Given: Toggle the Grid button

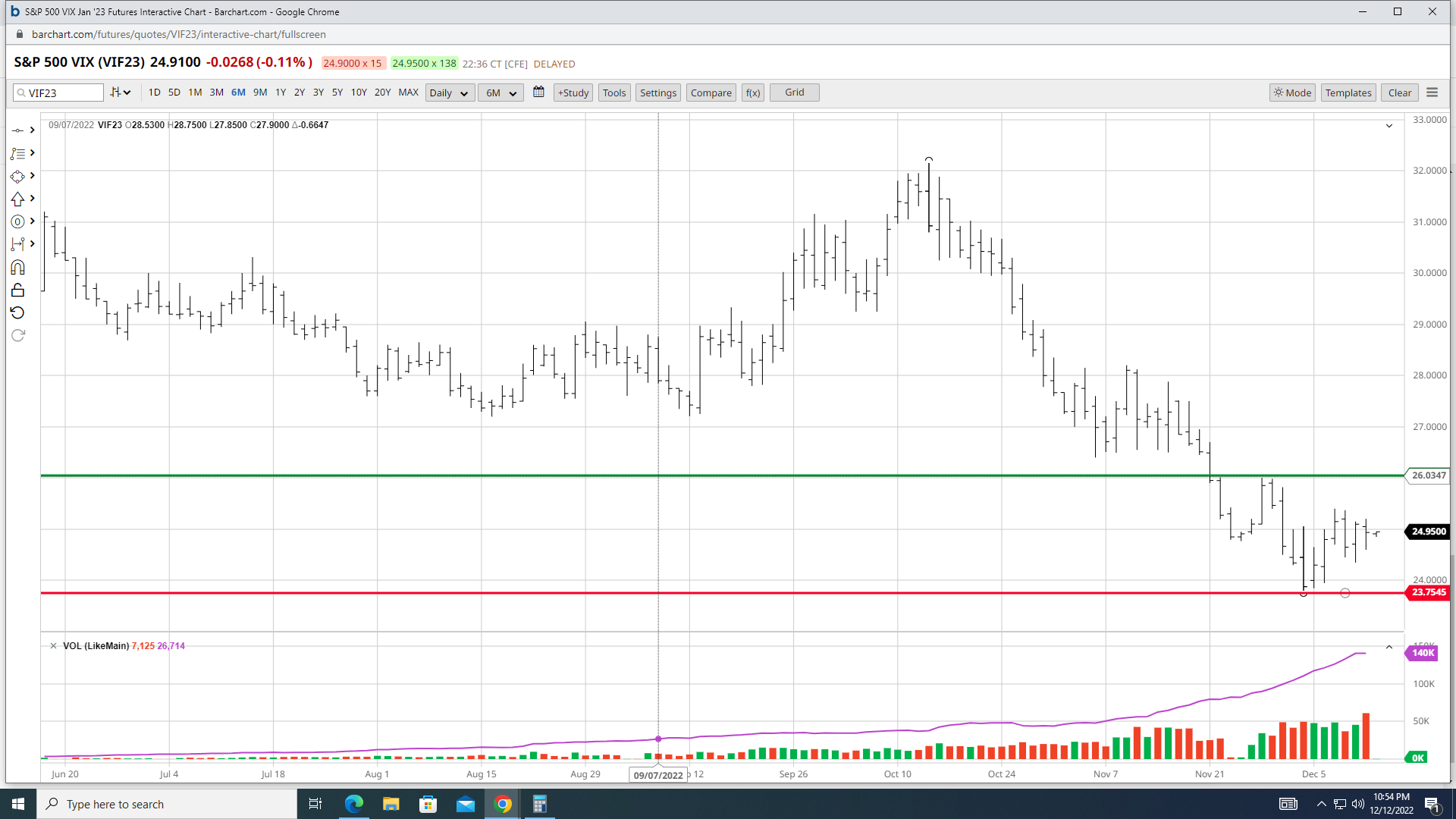Looking at the screenshot, I should pyautogui.click(x=794, y=93).
